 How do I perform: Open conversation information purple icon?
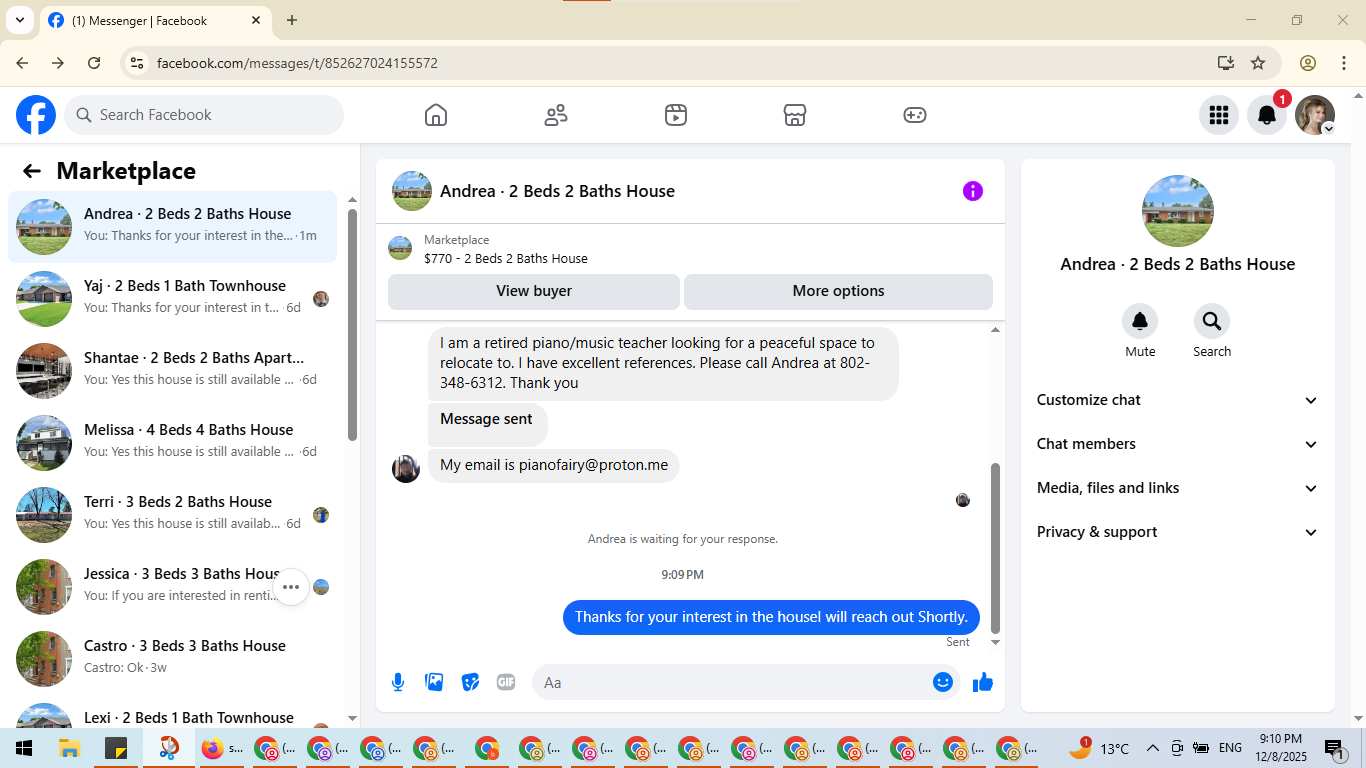pyautogui.click(x=973, y=191)
